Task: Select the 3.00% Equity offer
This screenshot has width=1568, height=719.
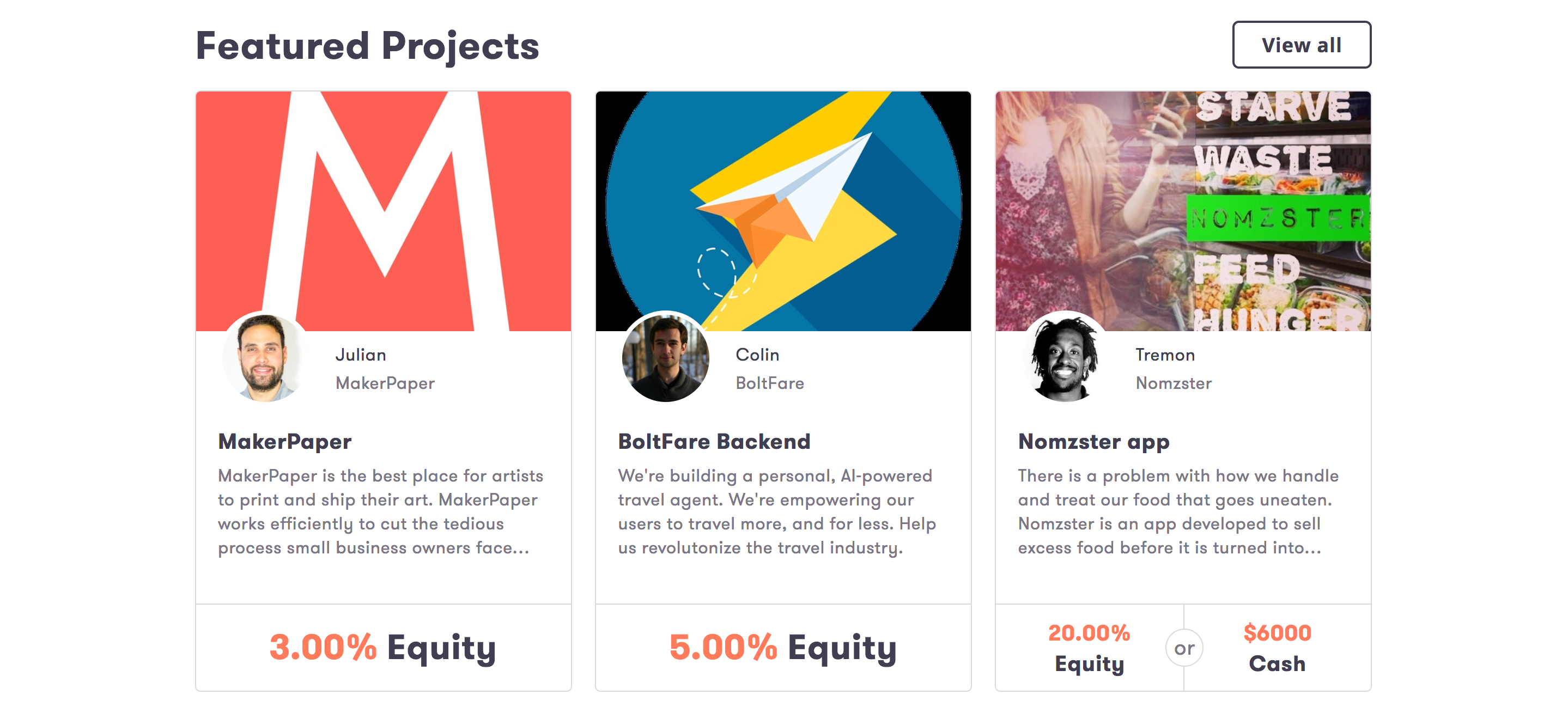Action: (x=383, y=647)
